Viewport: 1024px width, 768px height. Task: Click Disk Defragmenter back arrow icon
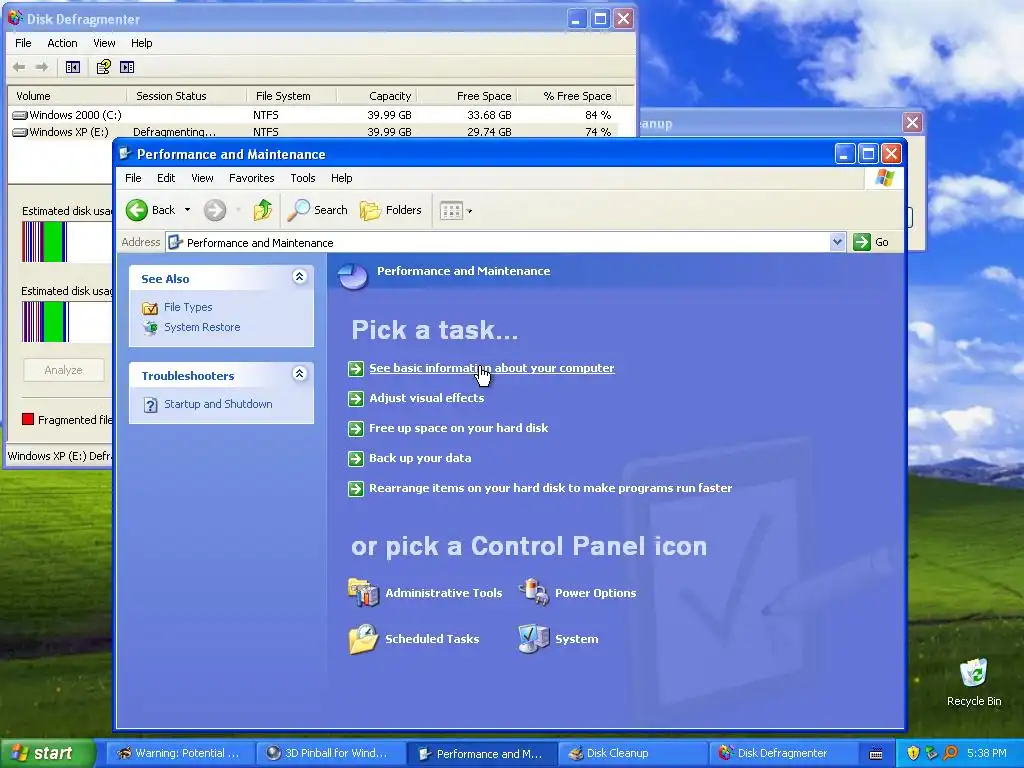click(x=19, y=67)
